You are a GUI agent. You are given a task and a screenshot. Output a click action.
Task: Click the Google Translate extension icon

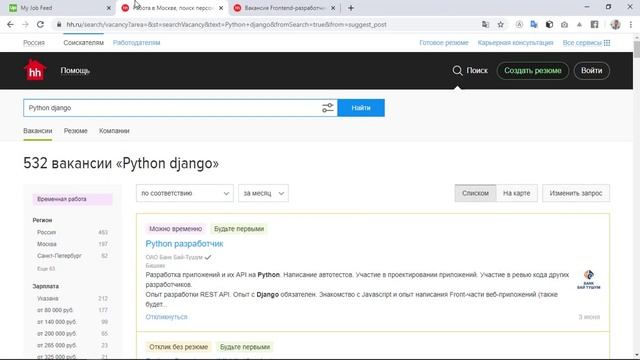tap(534, 24)
